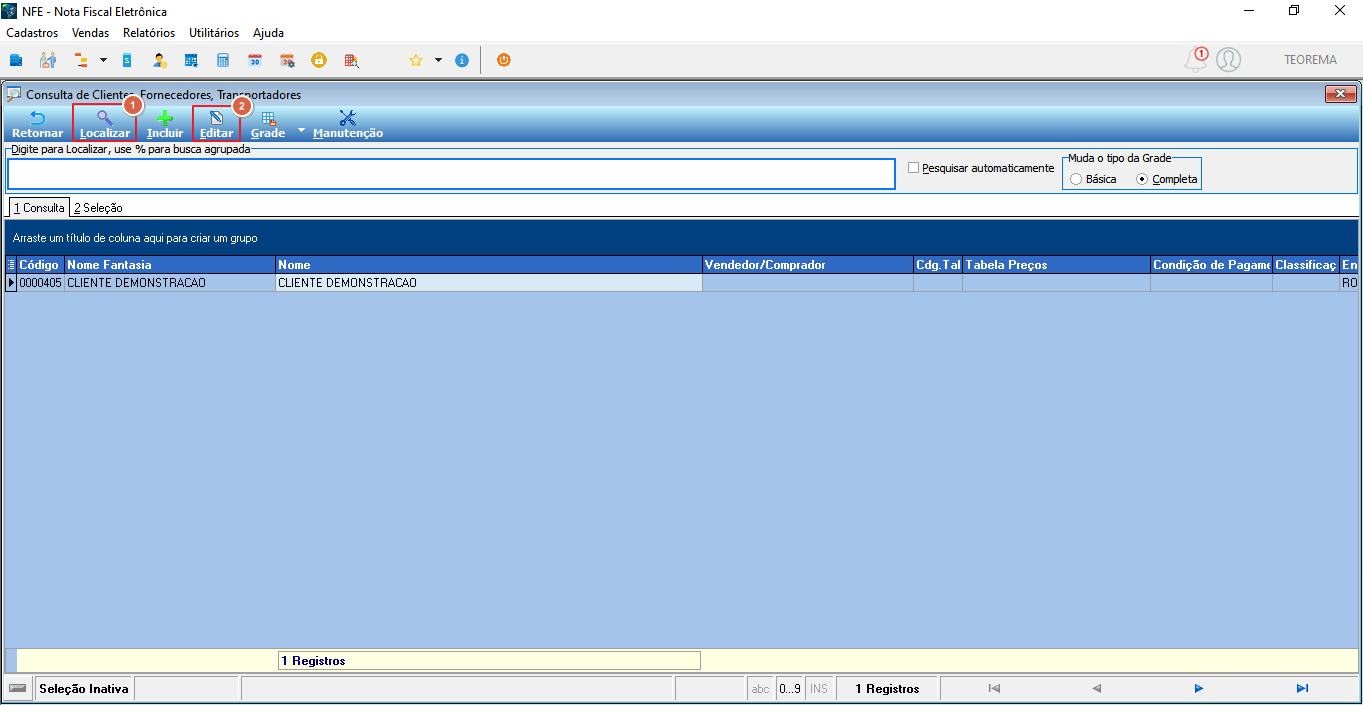Expand dropdown arrow beside hierarchy tree icon
The height and width of the screenshot is (705, 1363).
pyautogui.click(x=103, y=60)
